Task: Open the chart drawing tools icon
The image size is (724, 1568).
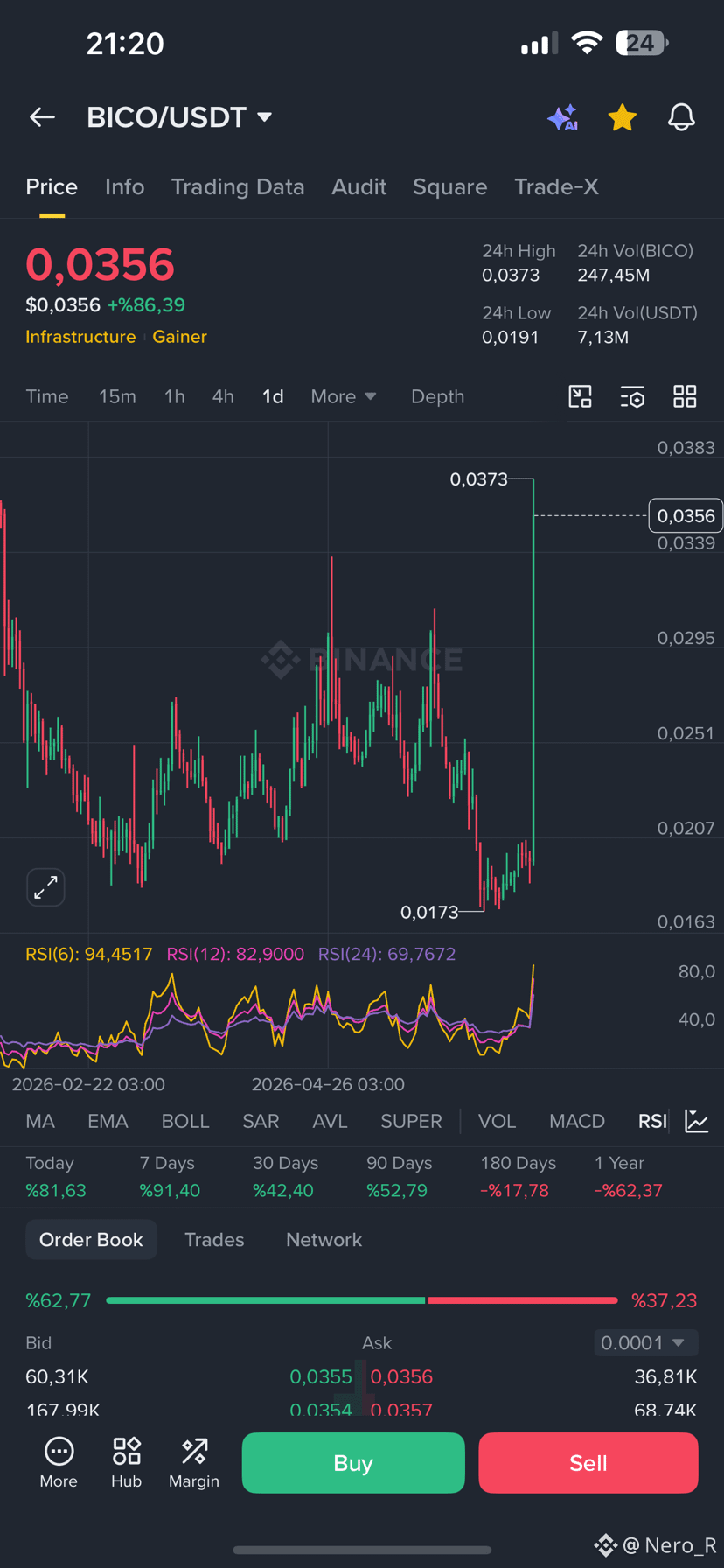Action: coord(581,396)
